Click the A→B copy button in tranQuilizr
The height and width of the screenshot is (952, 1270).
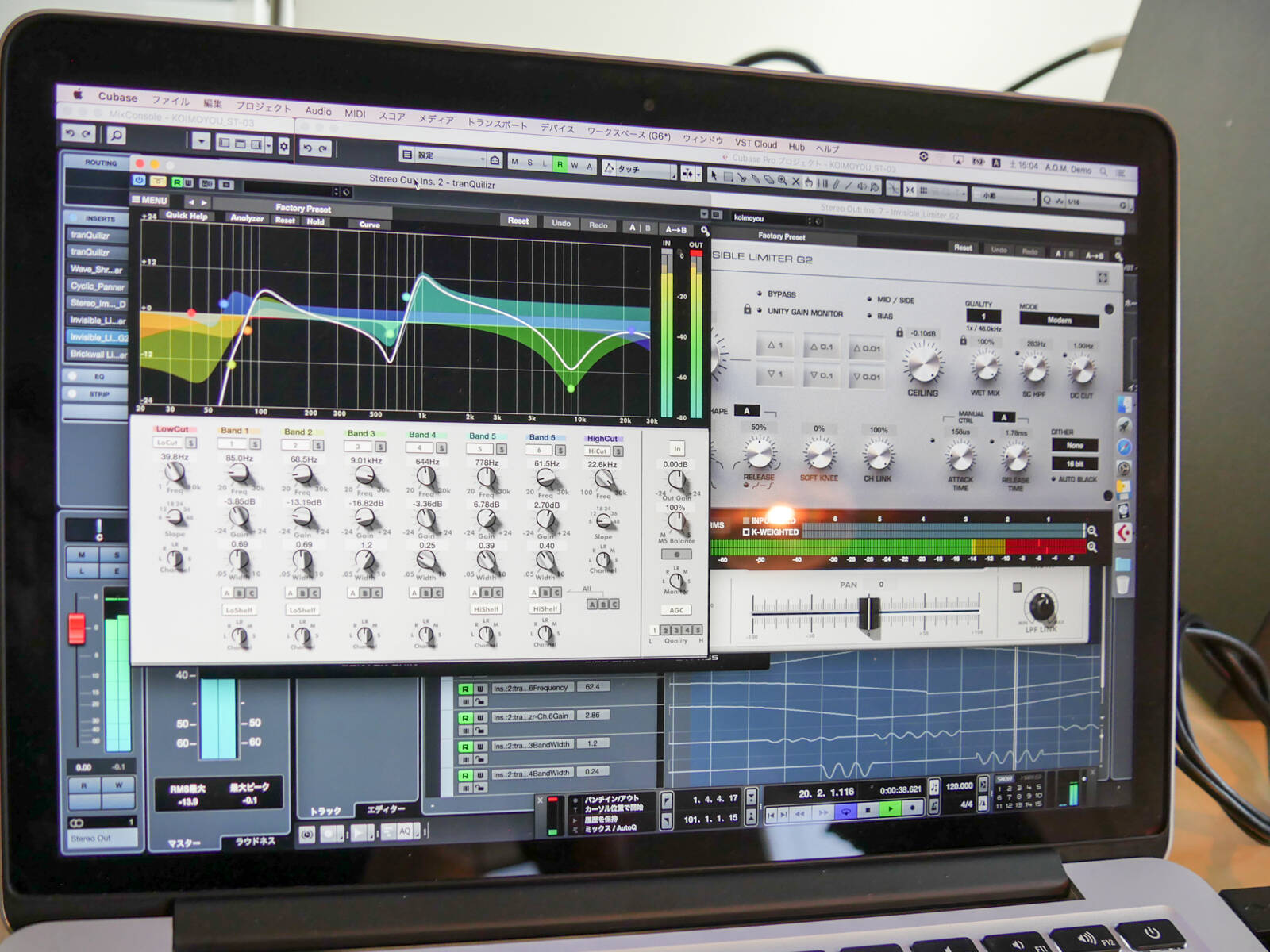coord(676,229)
